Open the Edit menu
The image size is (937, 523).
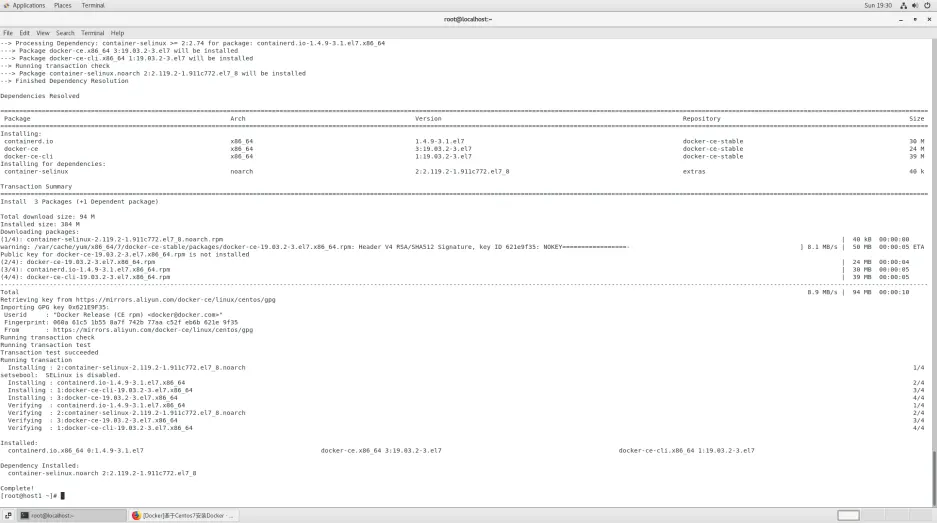coord(24,33)
